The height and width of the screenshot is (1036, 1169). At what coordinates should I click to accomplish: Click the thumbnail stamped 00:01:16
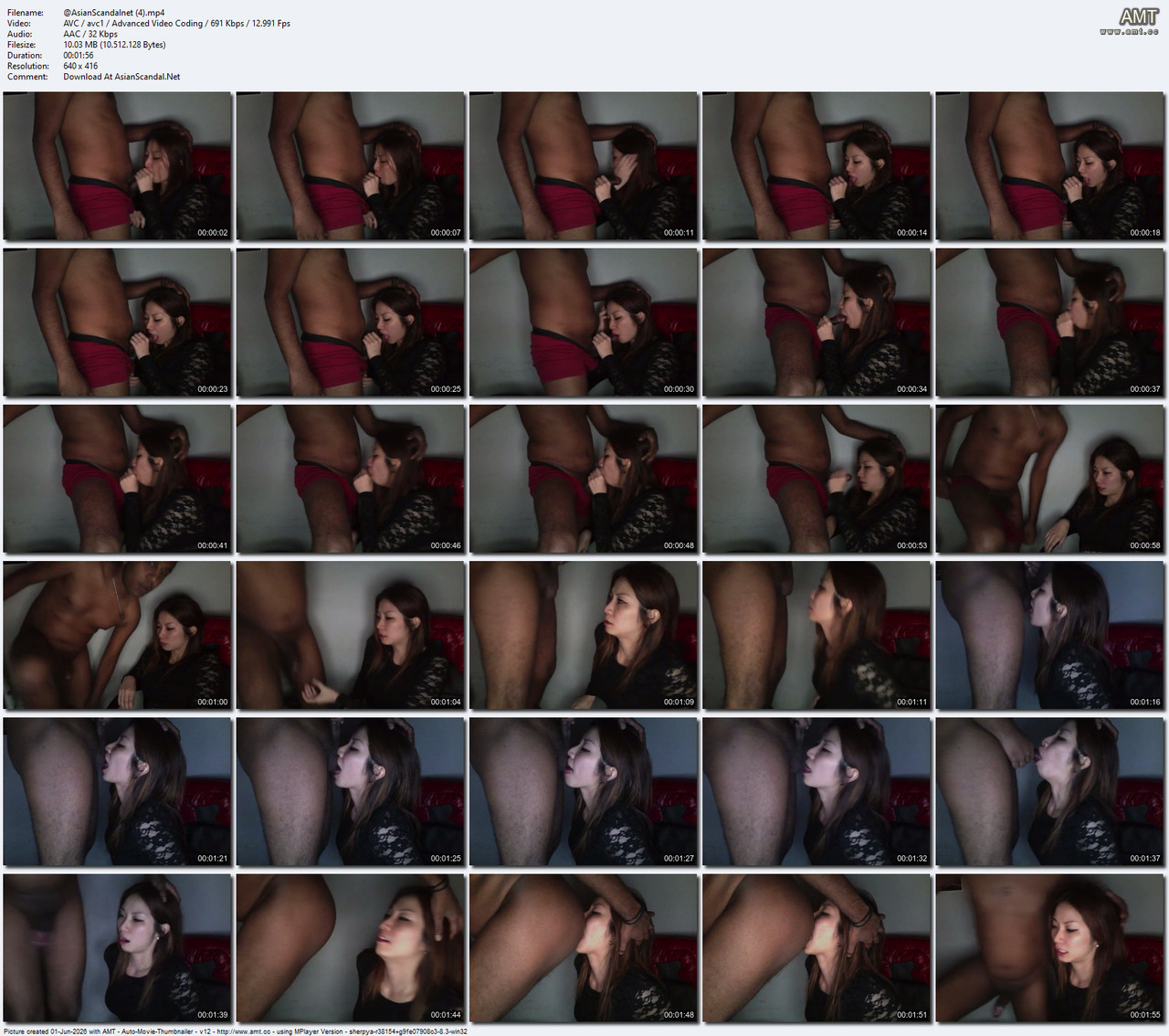[x=1050, y=635]
